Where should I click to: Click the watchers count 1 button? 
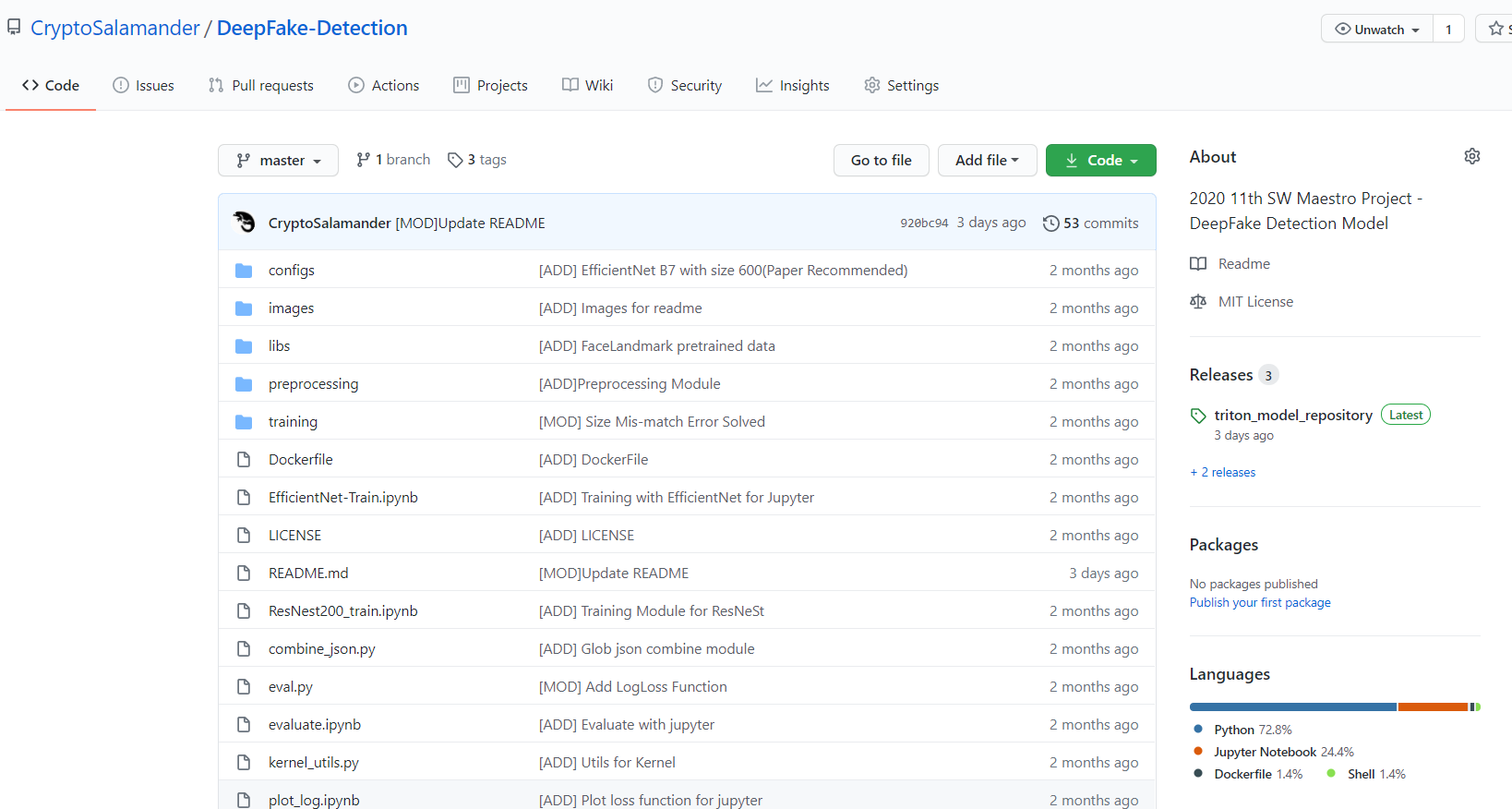click(1448, 30)
